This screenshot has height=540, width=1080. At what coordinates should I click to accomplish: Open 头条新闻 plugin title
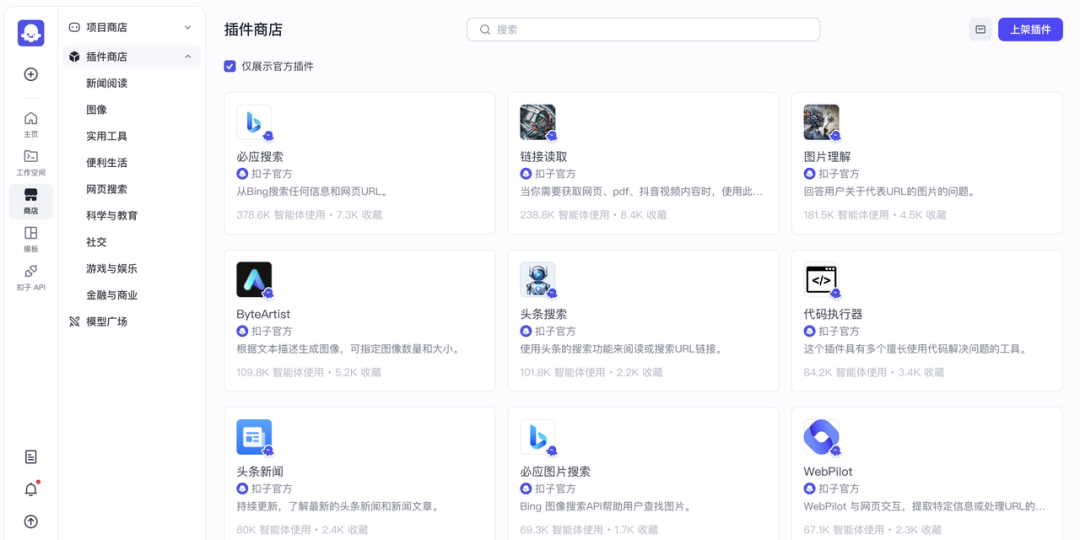point(260,472)
